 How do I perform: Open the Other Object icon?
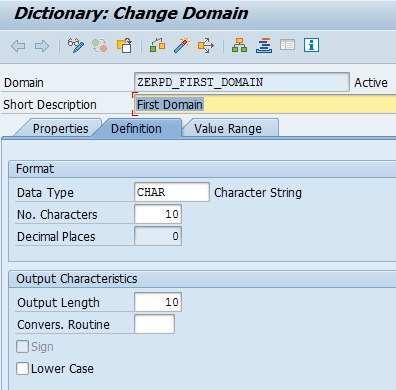click(x=124, y=45)
